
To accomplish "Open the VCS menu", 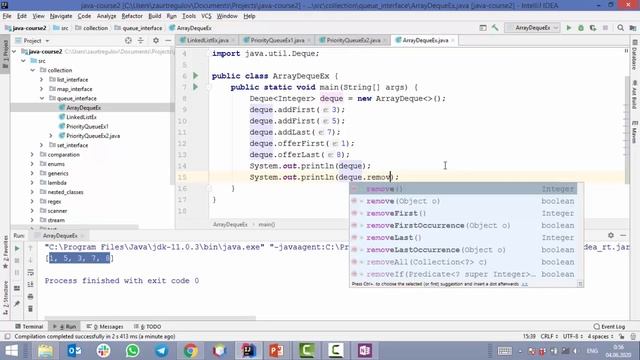I will coord(206,16).
